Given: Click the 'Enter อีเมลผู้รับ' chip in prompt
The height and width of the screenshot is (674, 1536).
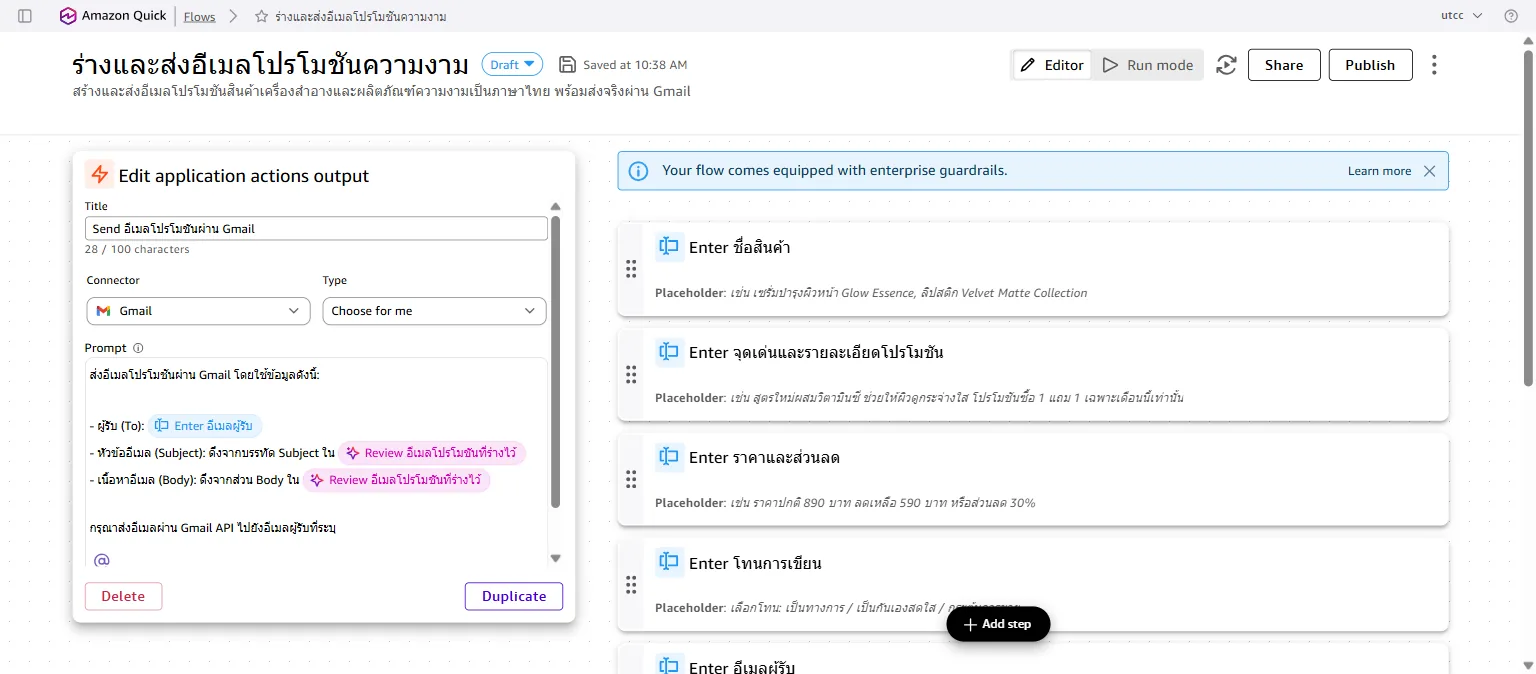Looking at the screenshot, I should pos(205,426).
